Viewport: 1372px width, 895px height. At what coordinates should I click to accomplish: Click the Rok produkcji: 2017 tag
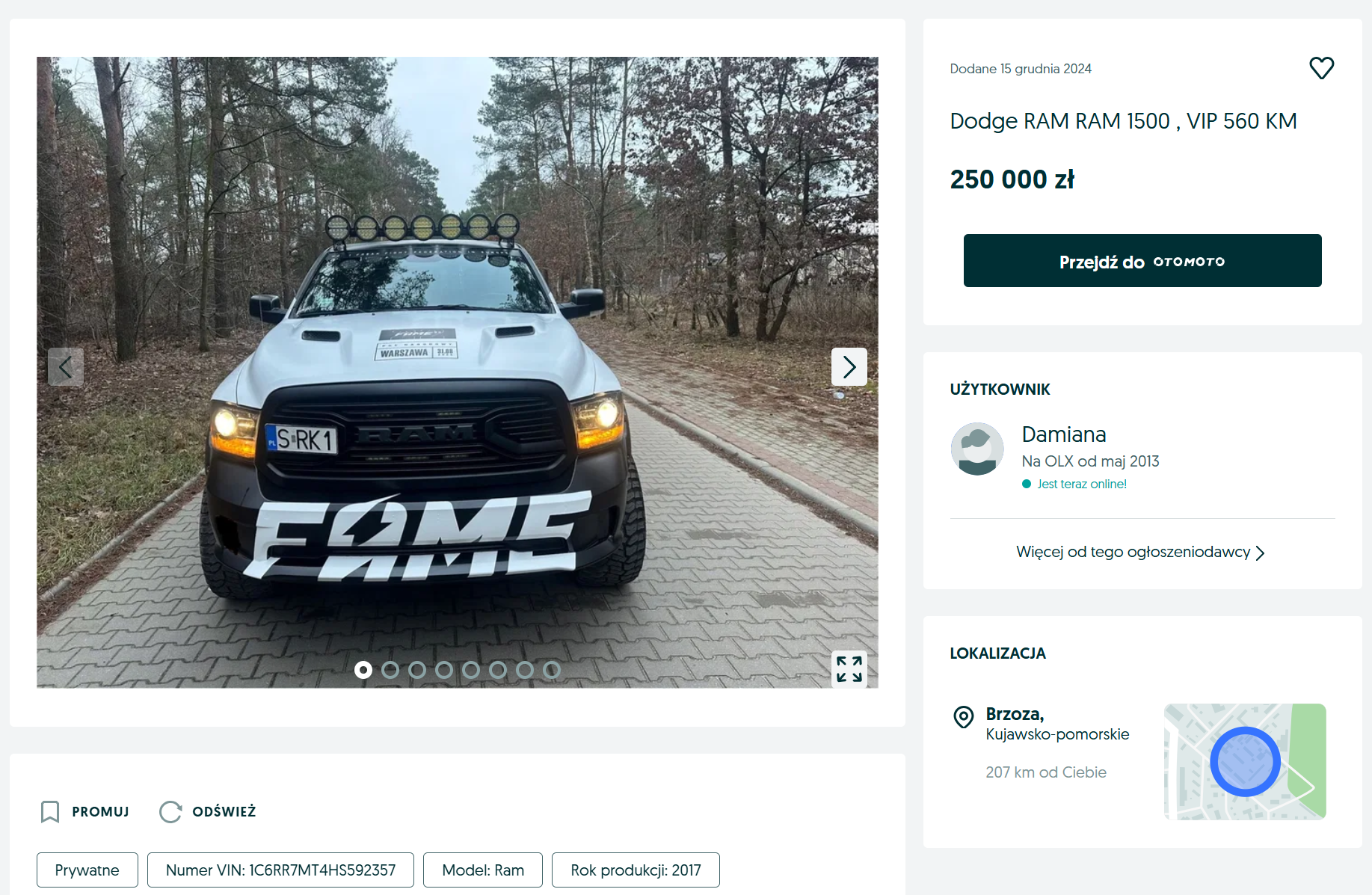pos(636,870)
